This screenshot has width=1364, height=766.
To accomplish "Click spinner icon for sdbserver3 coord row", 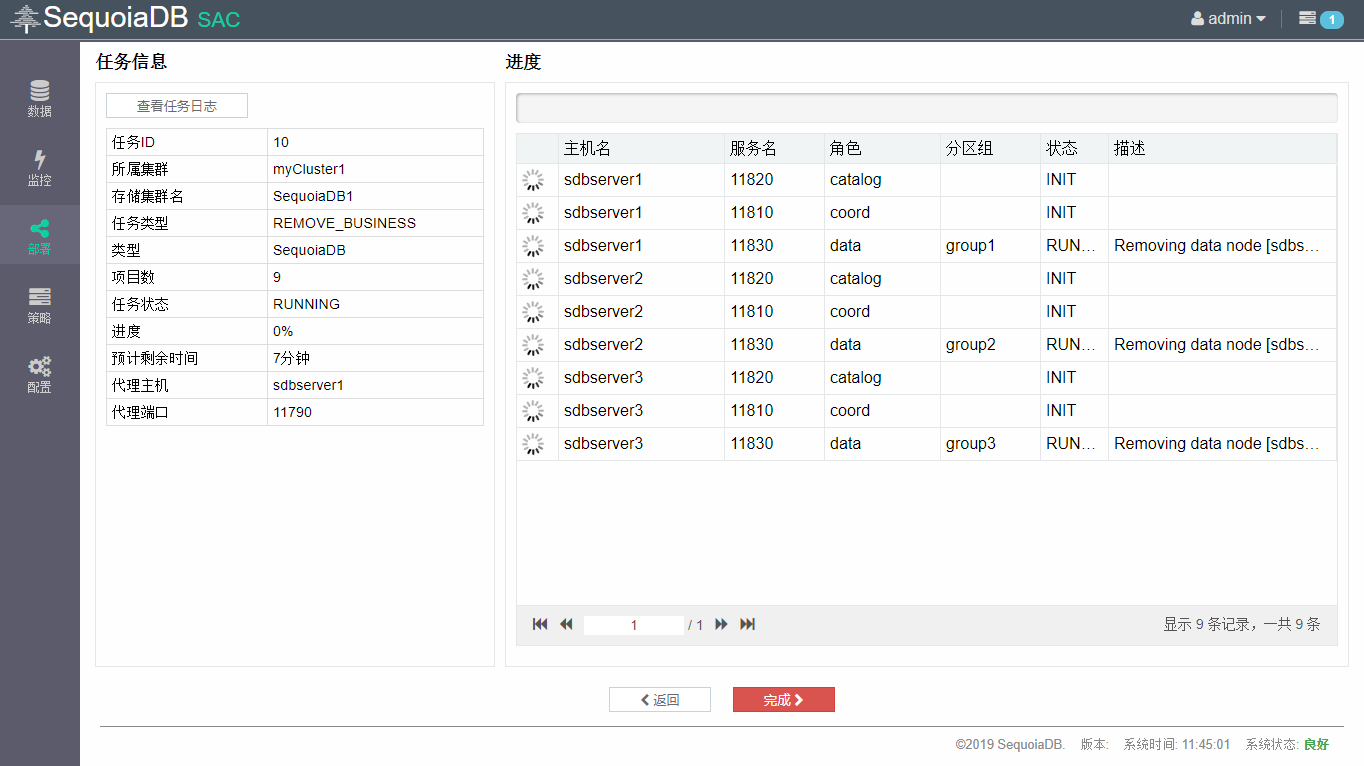I will [534, 411].
